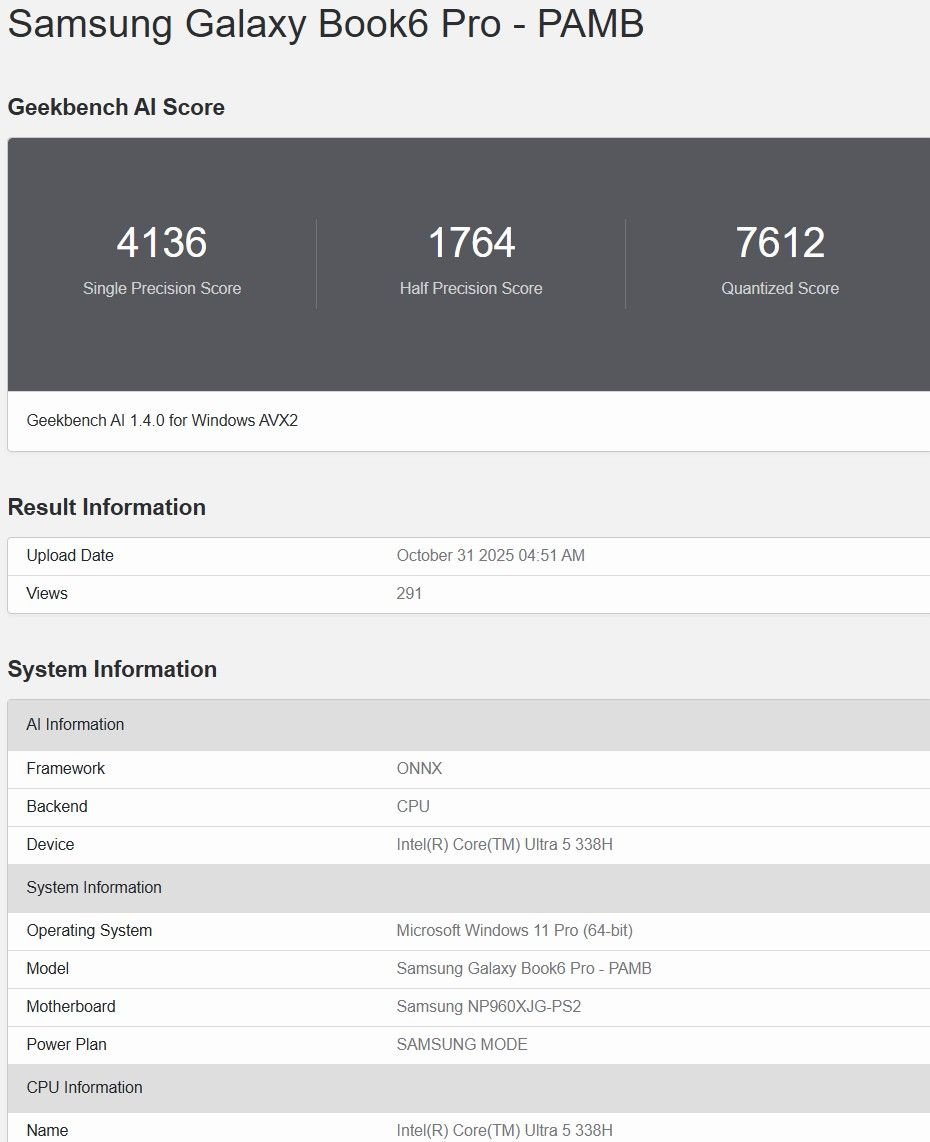This screenshot has width=930, height=1142.
Task: Select the 7612 Quantized score value
Action: point(780,243)
